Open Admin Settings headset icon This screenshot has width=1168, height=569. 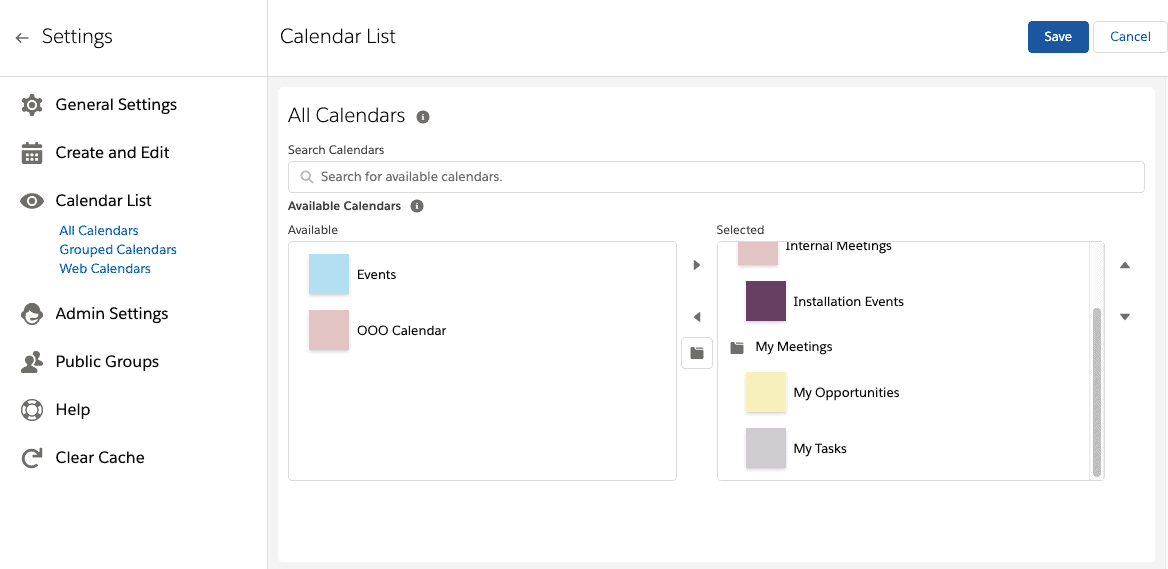coord(31,314)
